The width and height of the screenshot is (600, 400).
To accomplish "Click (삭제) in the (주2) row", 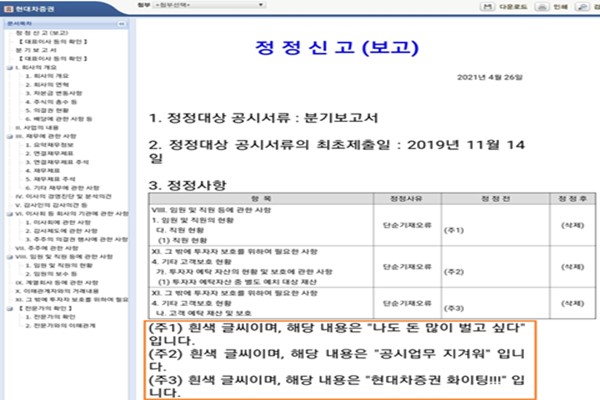I will [x=572, y=267].
